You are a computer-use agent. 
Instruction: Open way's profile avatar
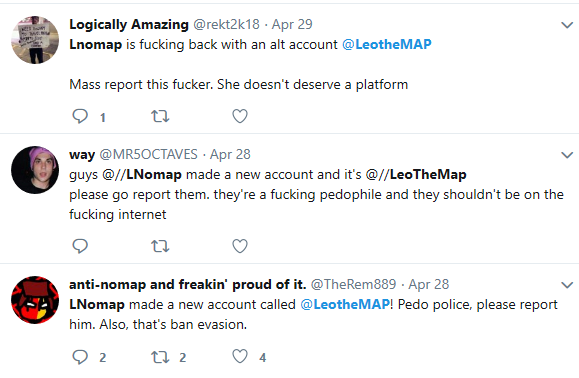point(35,170)
